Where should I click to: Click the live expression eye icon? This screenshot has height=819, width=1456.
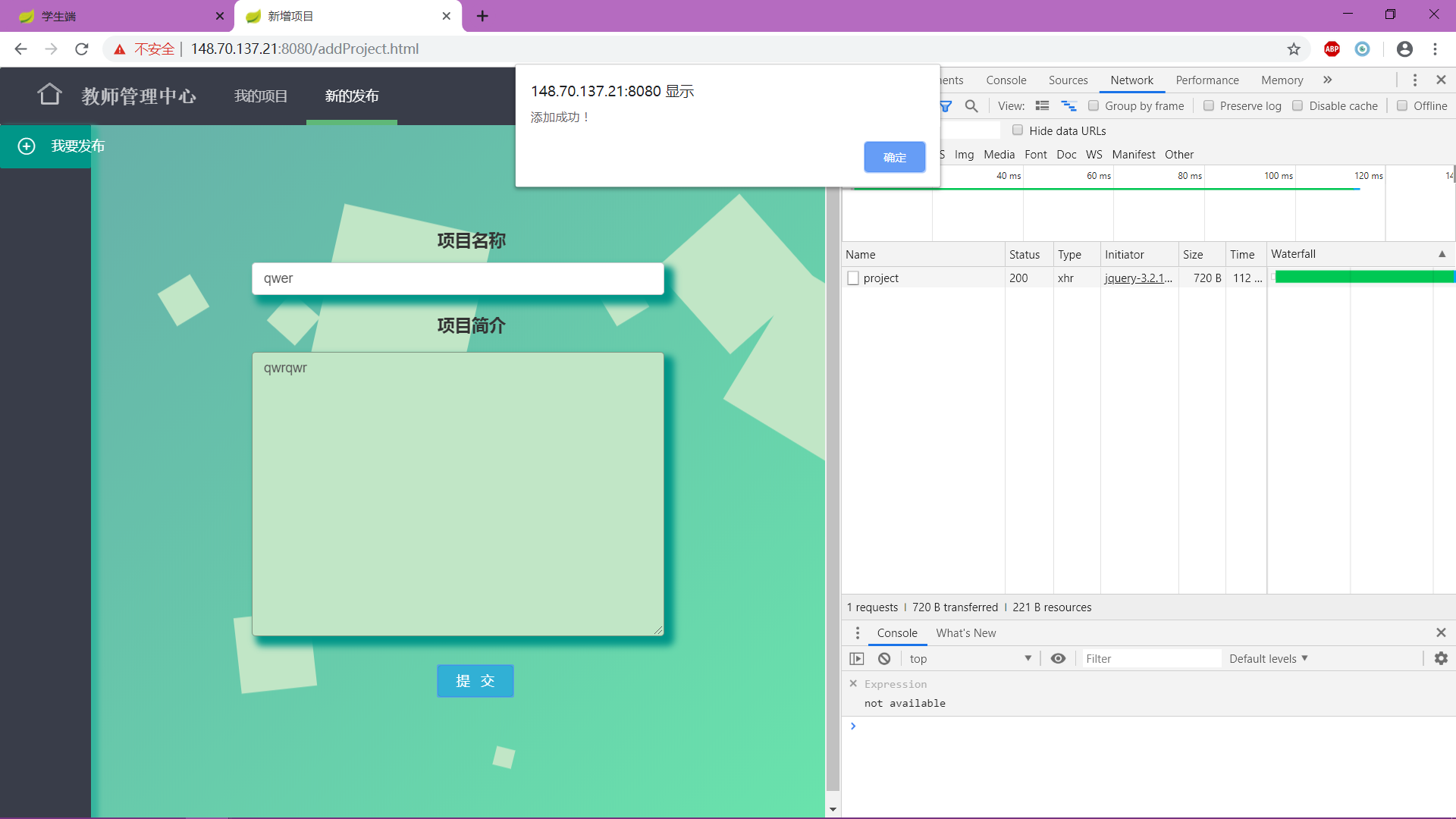click(x=1058, y=658)
